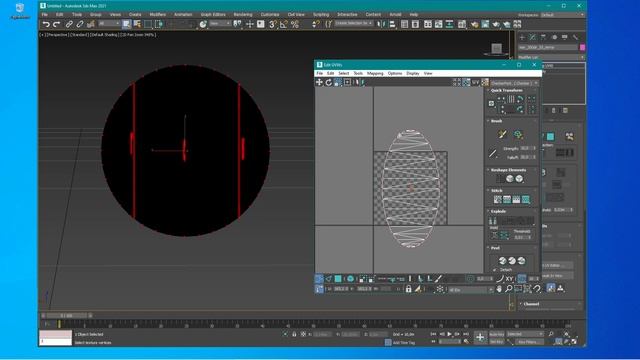This screenshot has height=360, width=640.
Task: Enable Vertex sub-object mode in Edit UVWs
Action: pos(319,279)
